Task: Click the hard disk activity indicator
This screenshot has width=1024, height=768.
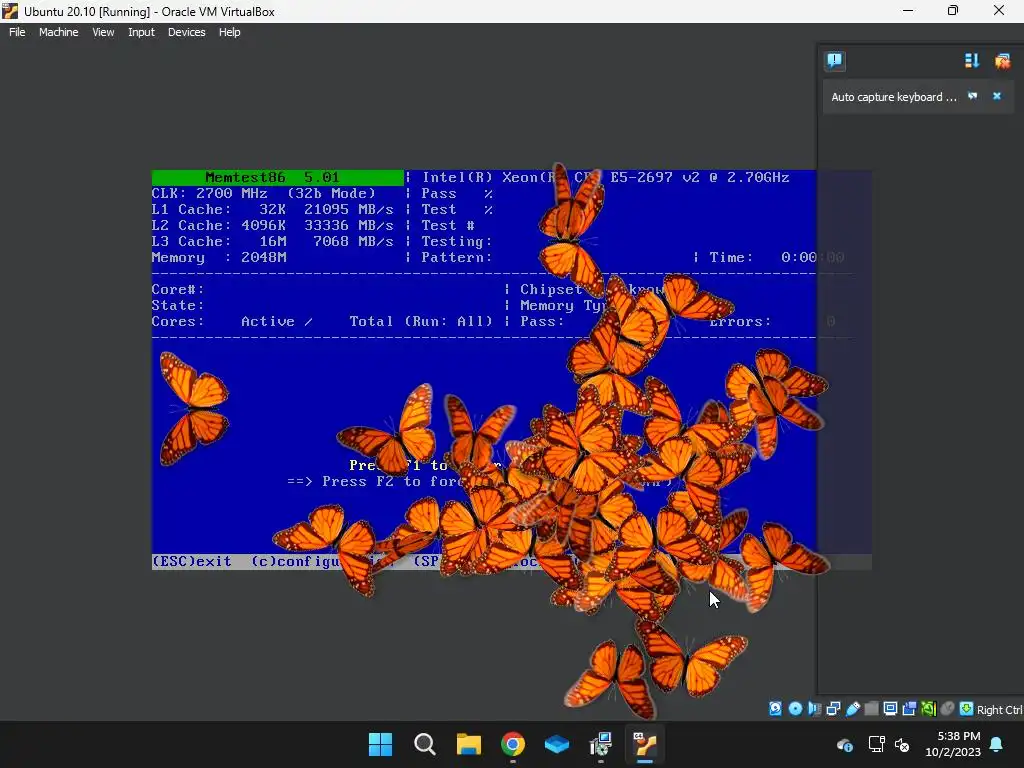Action: 775,709
